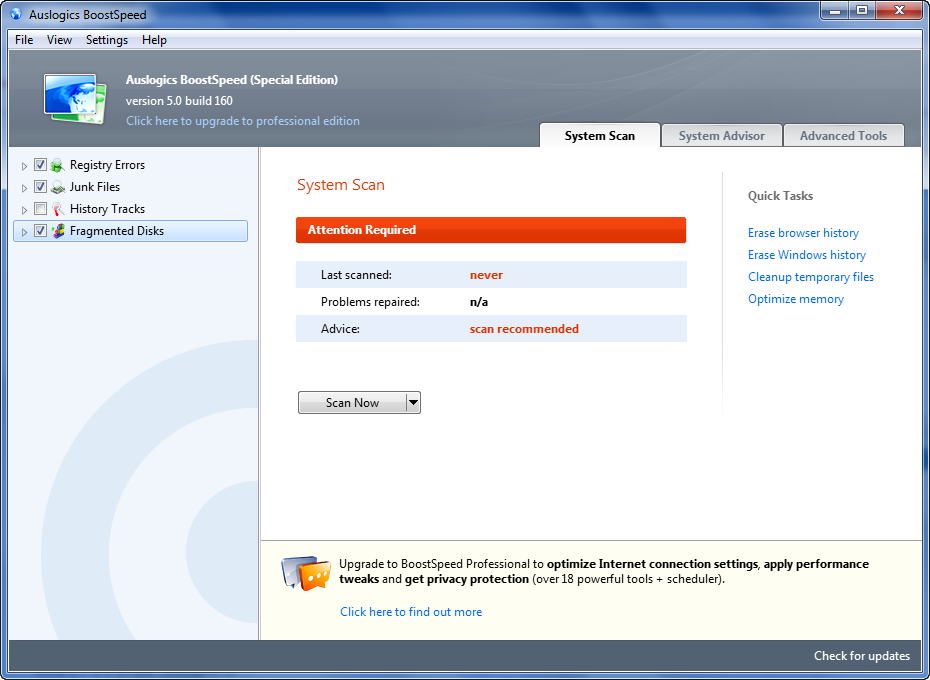930x680 pixels.
Task: Click the Attention Required red banner
Action: click(491, 230)
